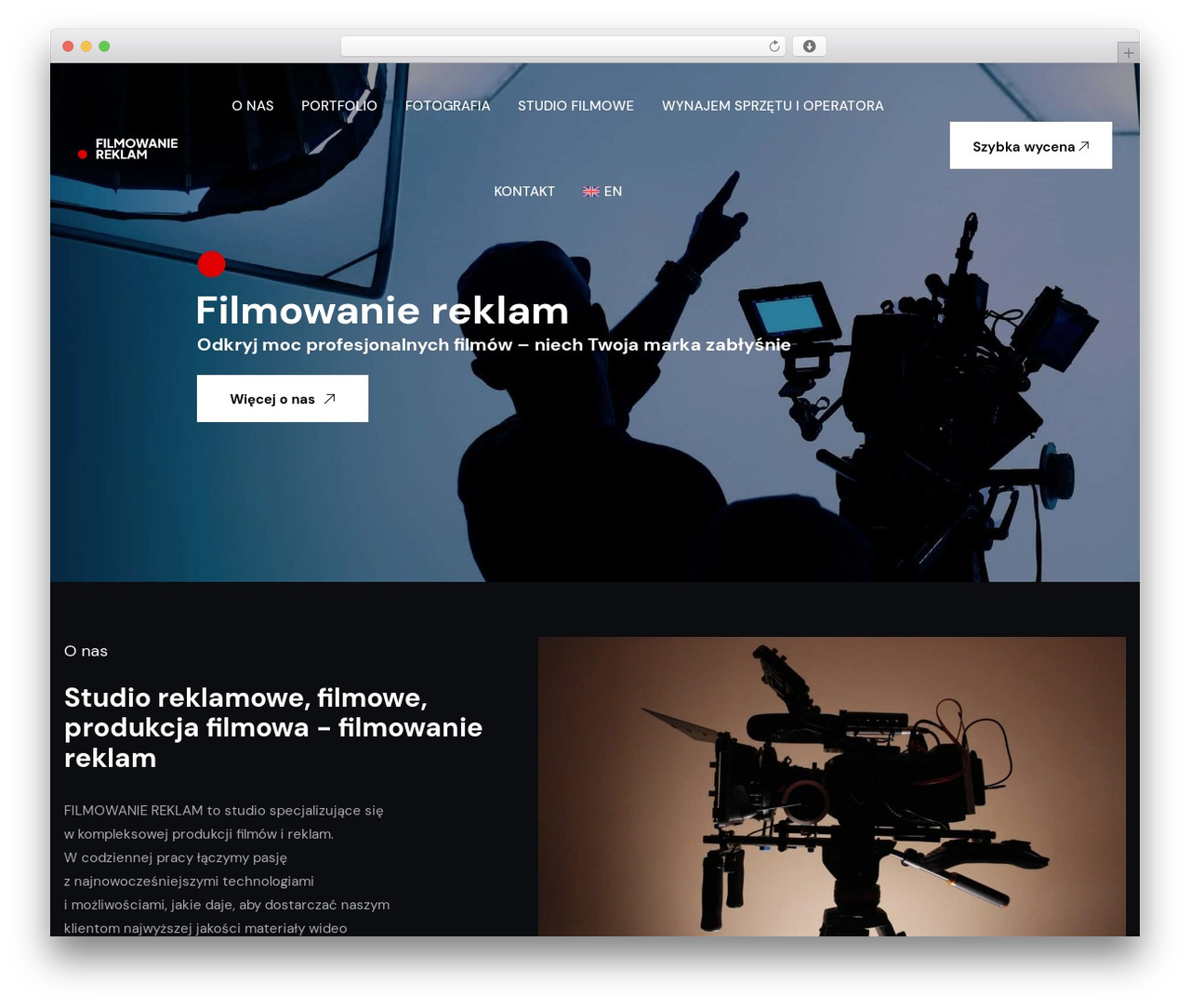The image size is (1190, 1008).
Task: Reload the page using the refresh icon
Action: (x=774, y=46)
